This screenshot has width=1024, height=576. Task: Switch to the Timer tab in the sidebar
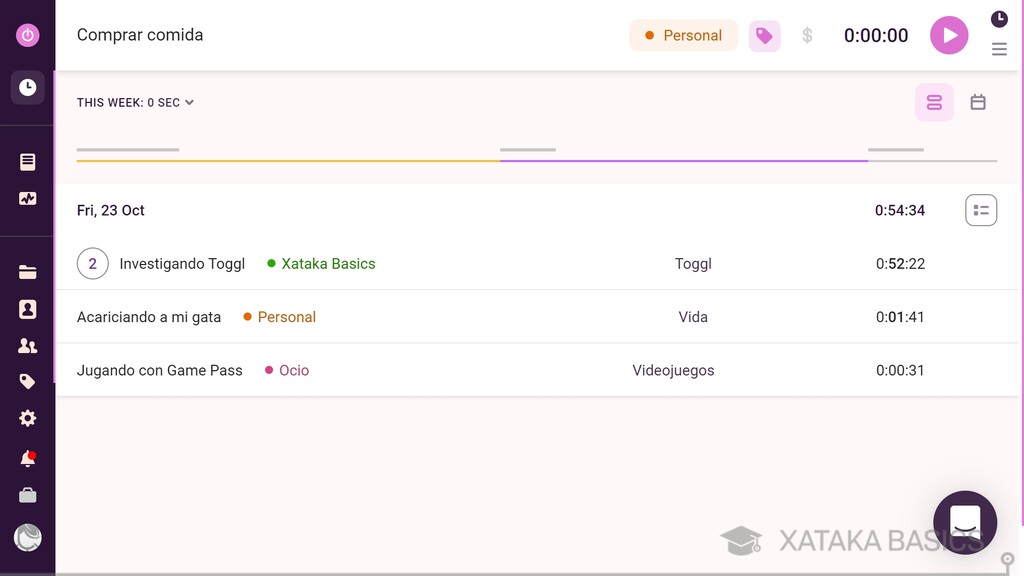(x=27, y=86)
